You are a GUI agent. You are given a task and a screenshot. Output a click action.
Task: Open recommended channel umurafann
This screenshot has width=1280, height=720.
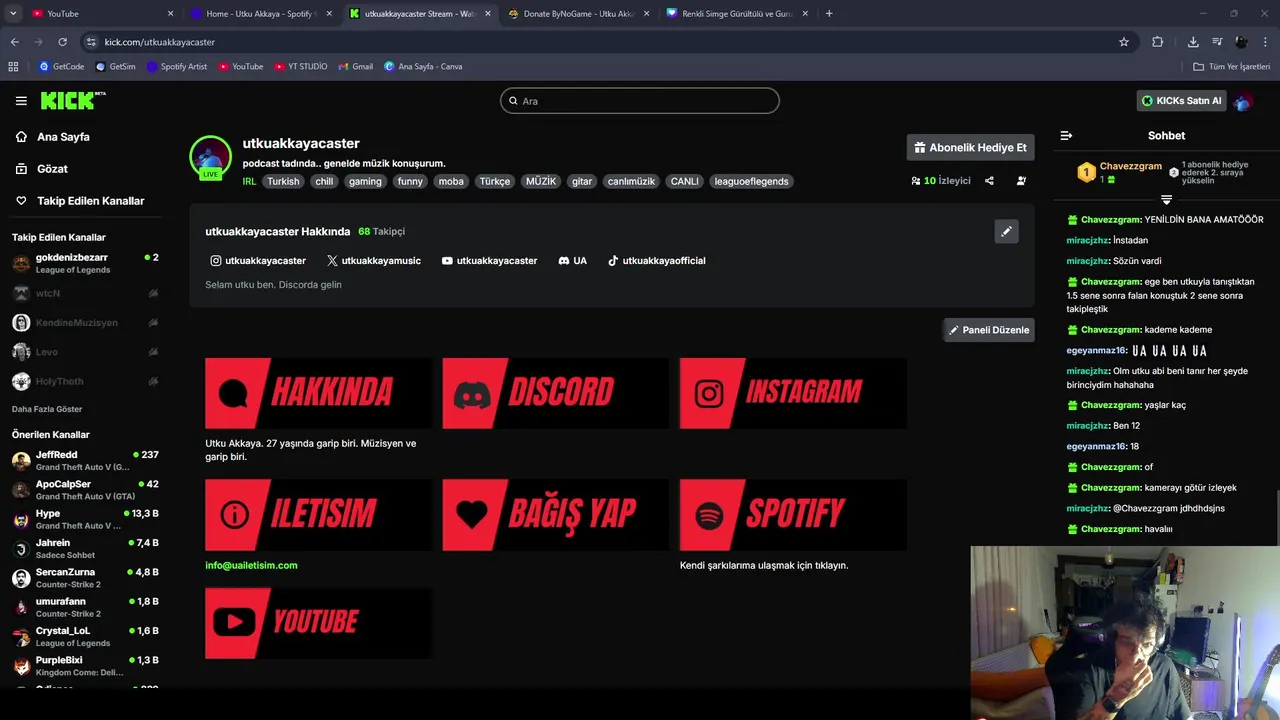coord(85,607)
